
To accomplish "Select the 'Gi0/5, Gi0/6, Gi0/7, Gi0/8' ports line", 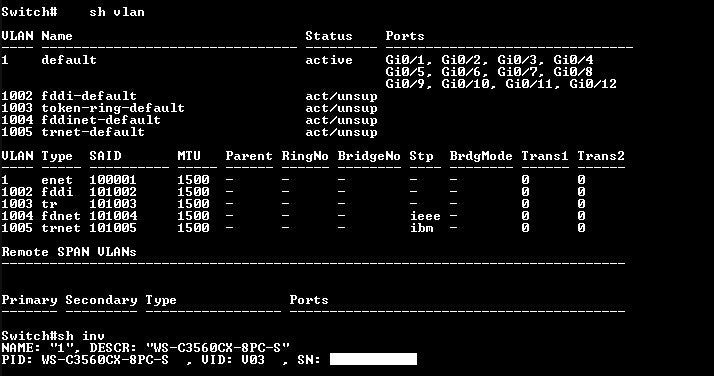I will pos(490,72).
